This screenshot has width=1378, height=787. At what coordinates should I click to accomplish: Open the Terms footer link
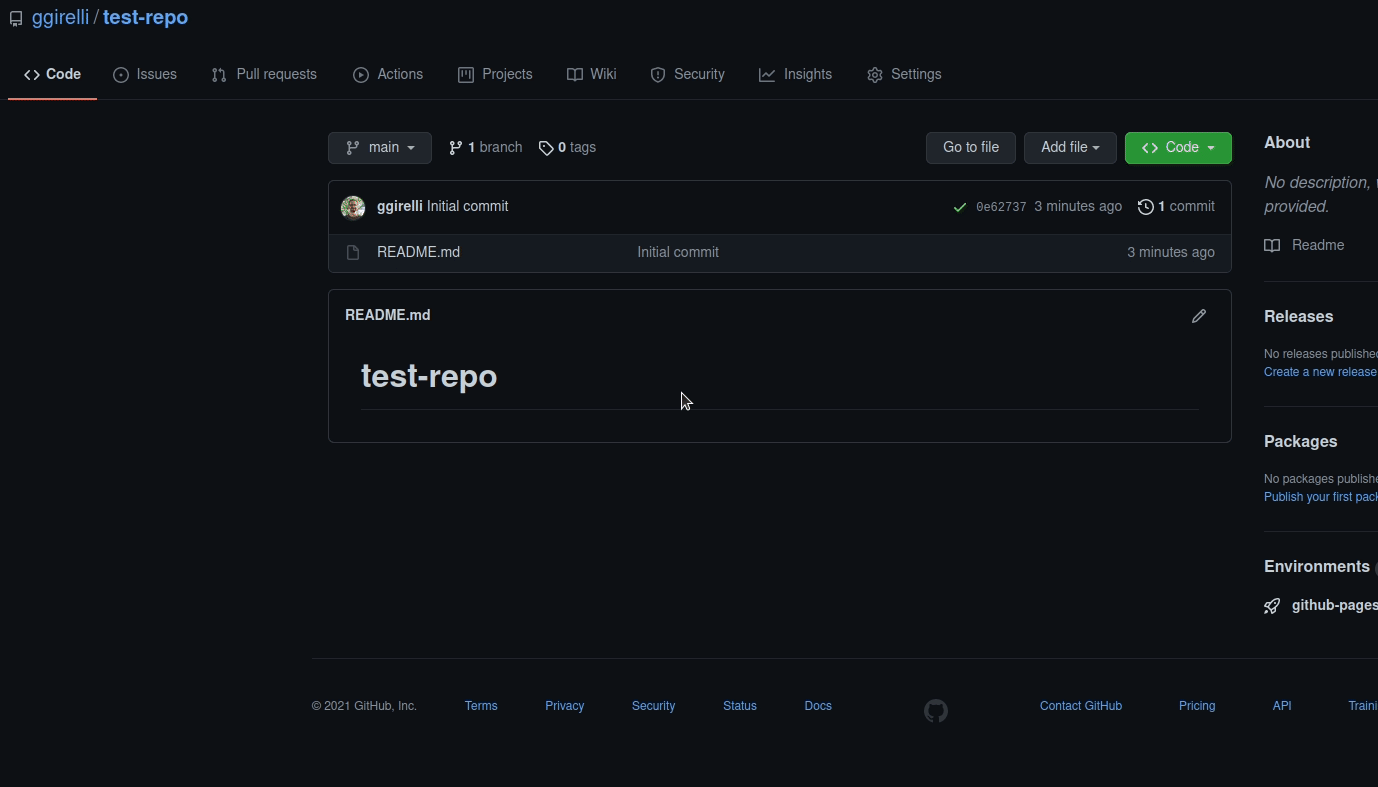point(481,706)
